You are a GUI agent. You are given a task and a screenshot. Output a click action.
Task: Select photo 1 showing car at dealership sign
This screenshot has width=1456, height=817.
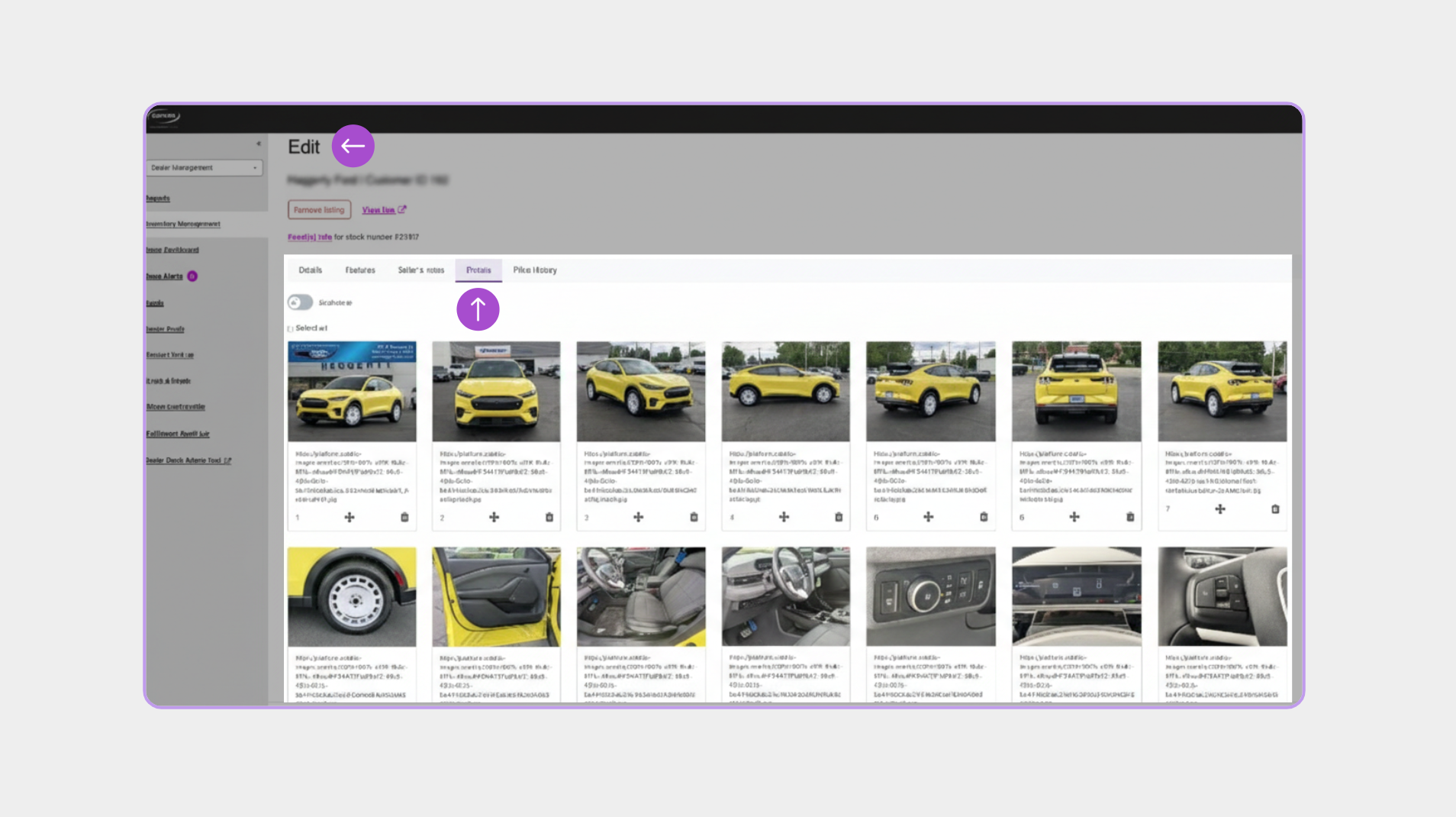352,392
